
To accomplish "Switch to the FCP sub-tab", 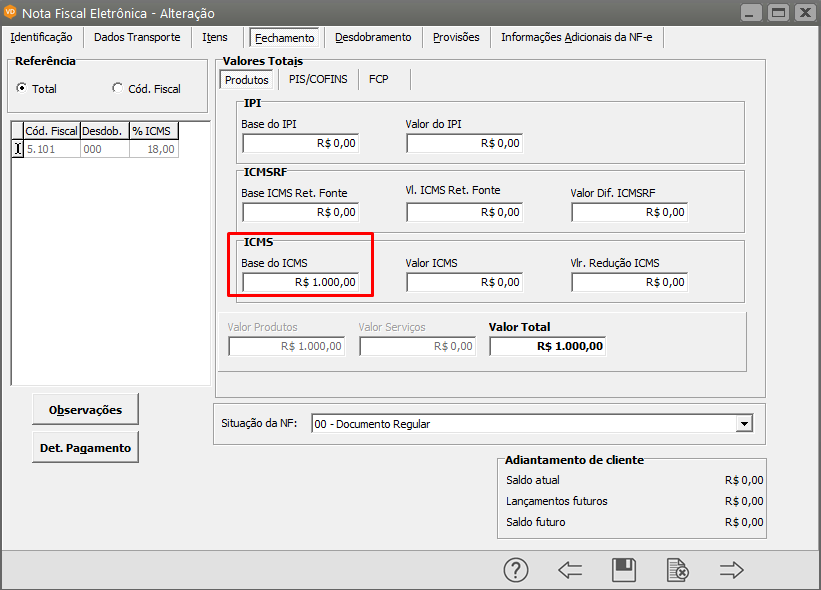I will 378,79.
